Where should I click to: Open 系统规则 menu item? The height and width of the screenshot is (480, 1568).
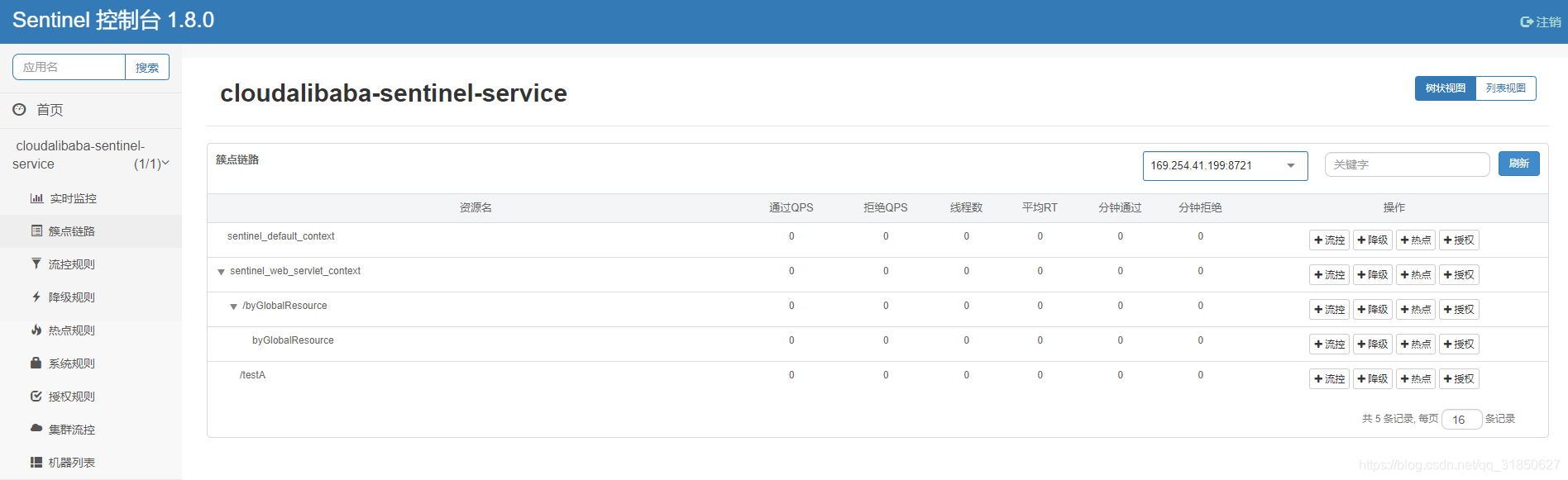tap(91, 364)
